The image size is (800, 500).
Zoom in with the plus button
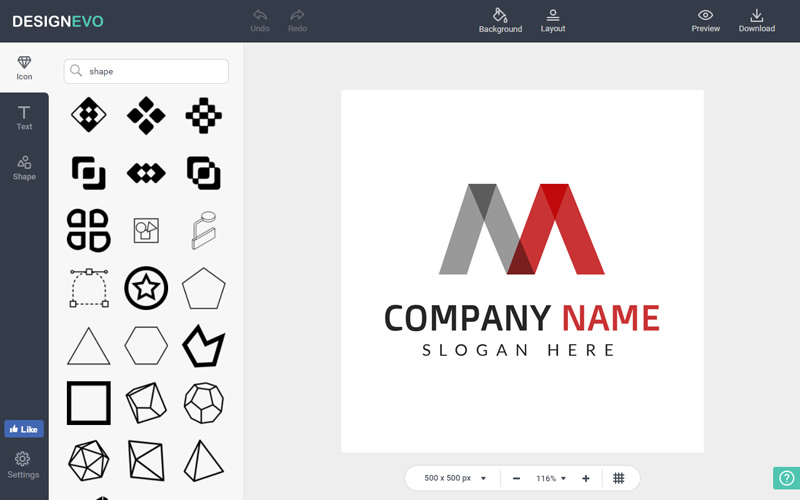(x=586, y=478)
